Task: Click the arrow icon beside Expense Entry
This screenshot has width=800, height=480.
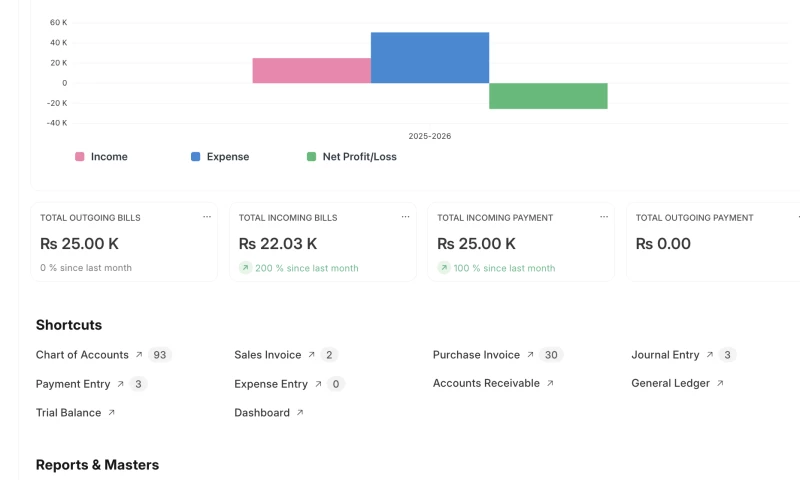Action: (x=318, y=384)
